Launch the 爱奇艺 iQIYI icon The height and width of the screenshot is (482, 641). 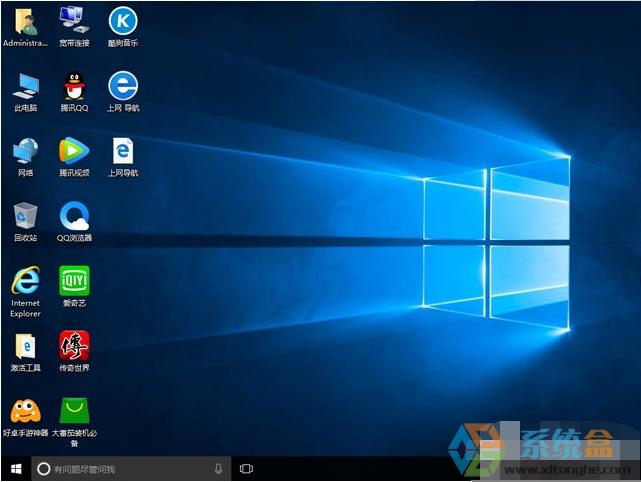pos(73,281)
